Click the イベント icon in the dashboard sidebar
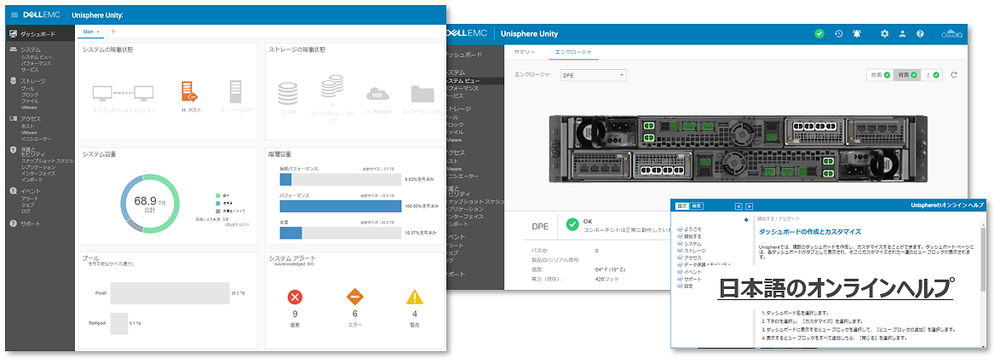The image size is (1000, 364). pyautogui.click(x=13, y=191)
